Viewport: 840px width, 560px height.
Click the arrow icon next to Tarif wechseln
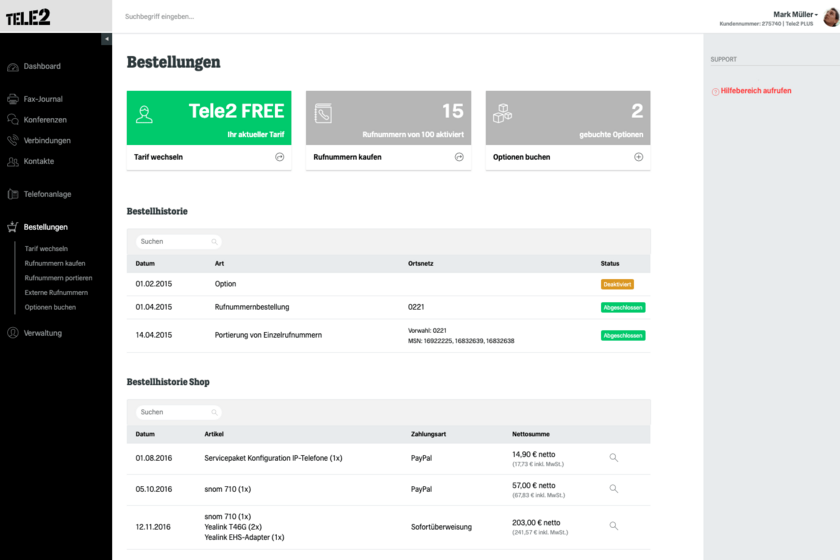280,157
